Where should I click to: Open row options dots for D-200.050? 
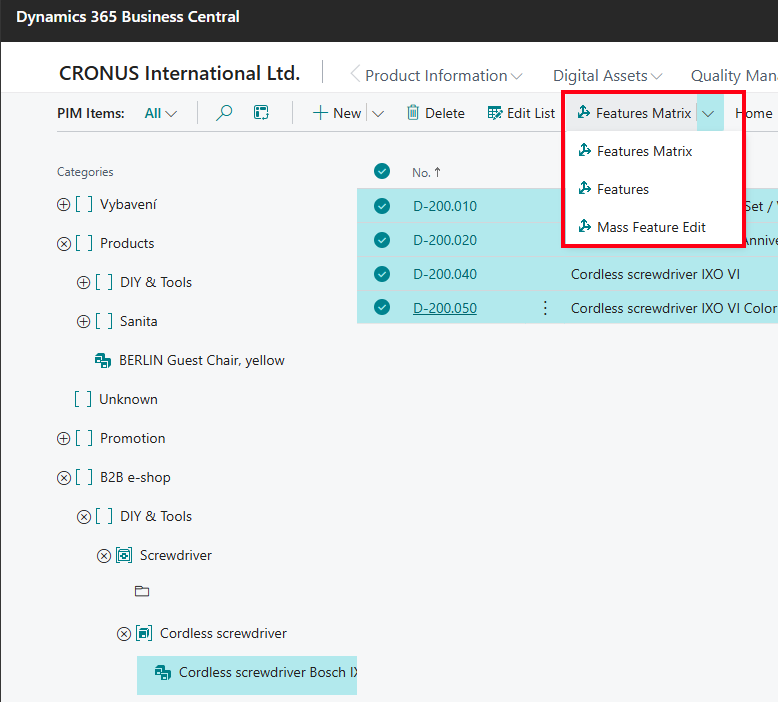(545, 308)
